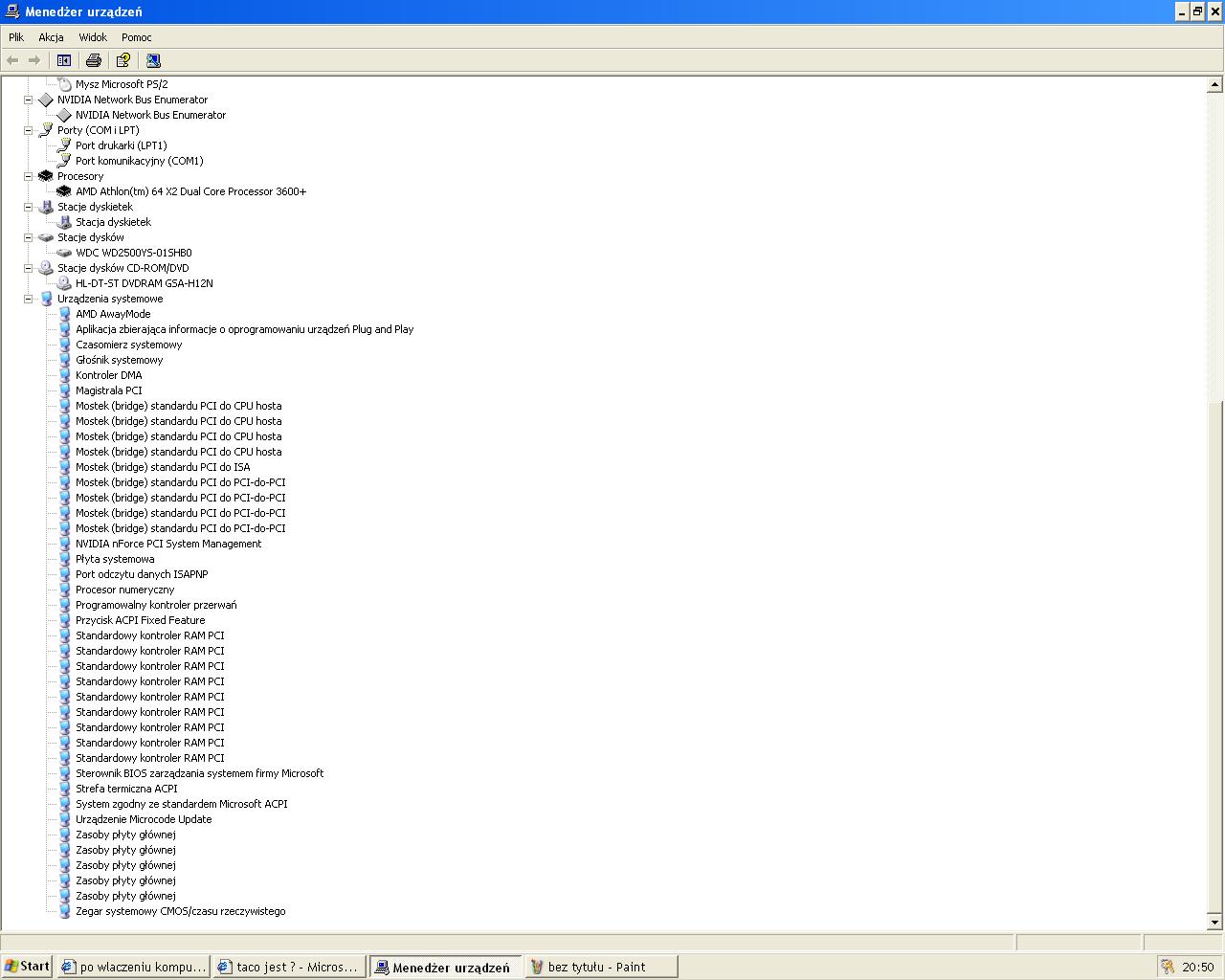Collapse the Stacje dyskietek category
This screenshot has width=1225, height=980.
pyautogui.click(x=28, y=207)
